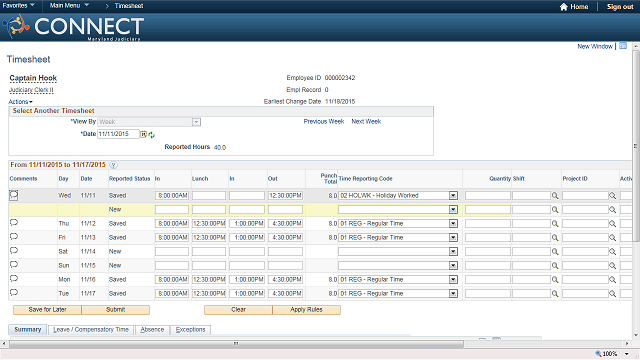Expand the Actions menu under Judiciary Clerk II

click(20, 102)
